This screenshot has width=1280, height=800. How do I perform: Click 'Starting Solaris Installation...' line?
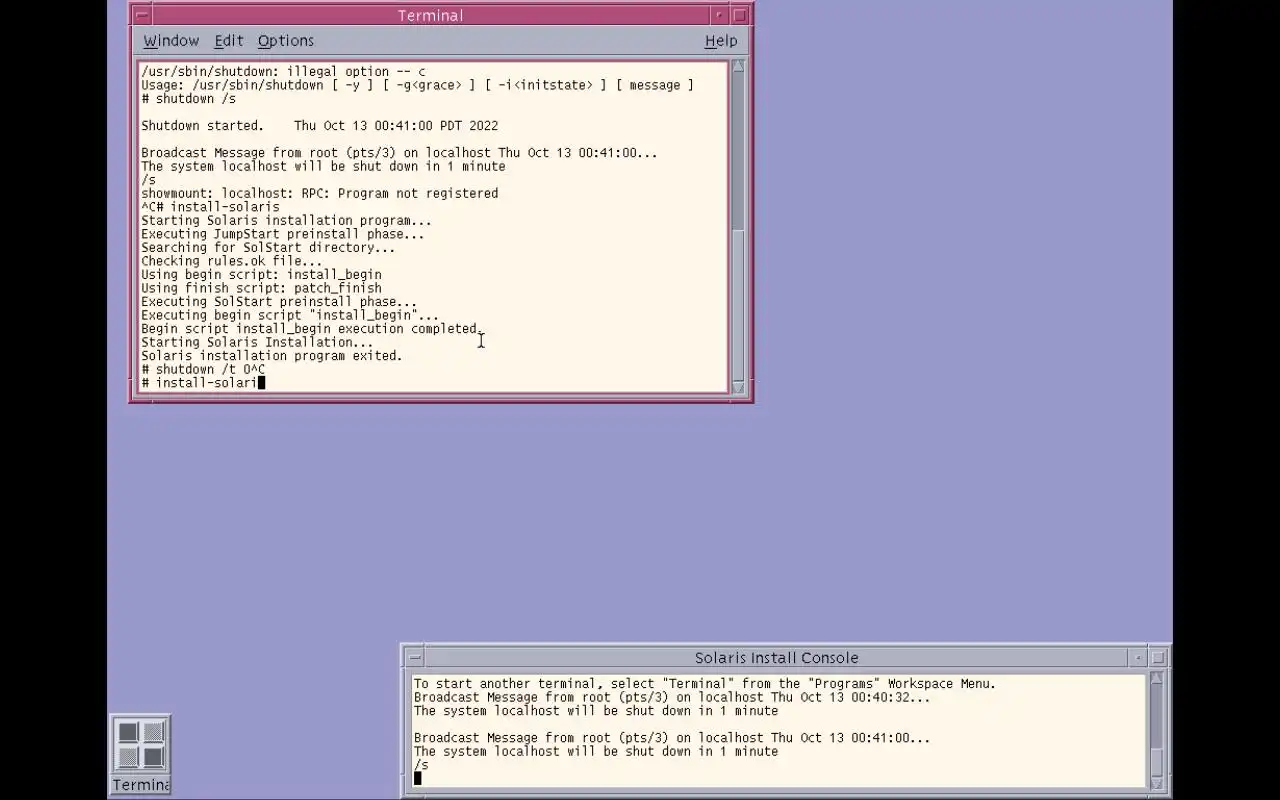(x=257, y=342)
